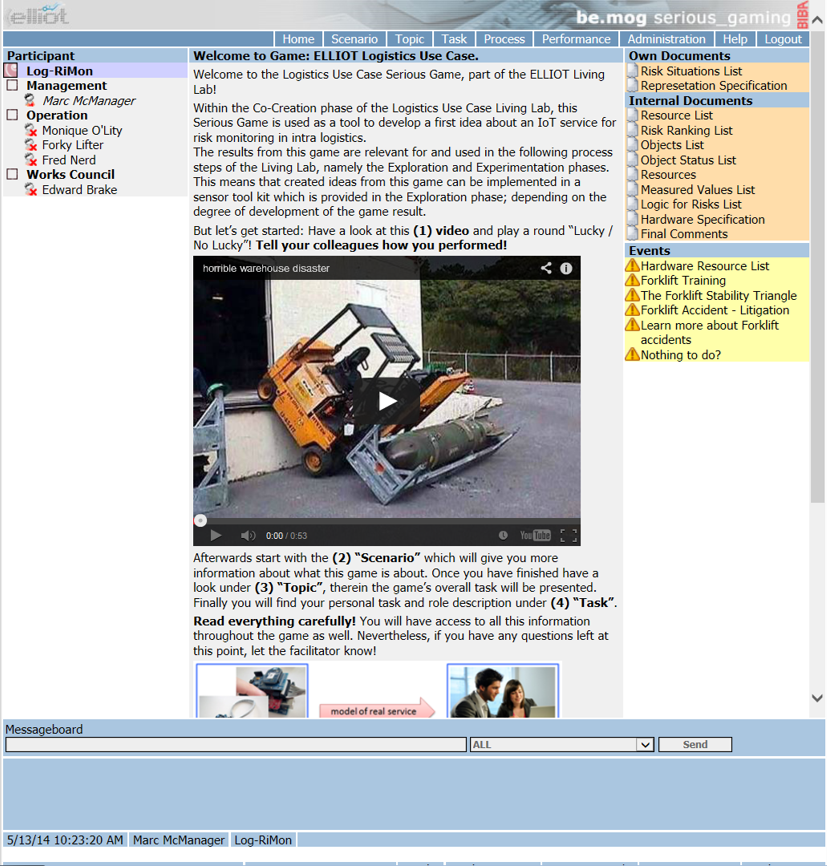The image size is (827, 866).
Task: Click the Send message button
Action: point(695,745)
